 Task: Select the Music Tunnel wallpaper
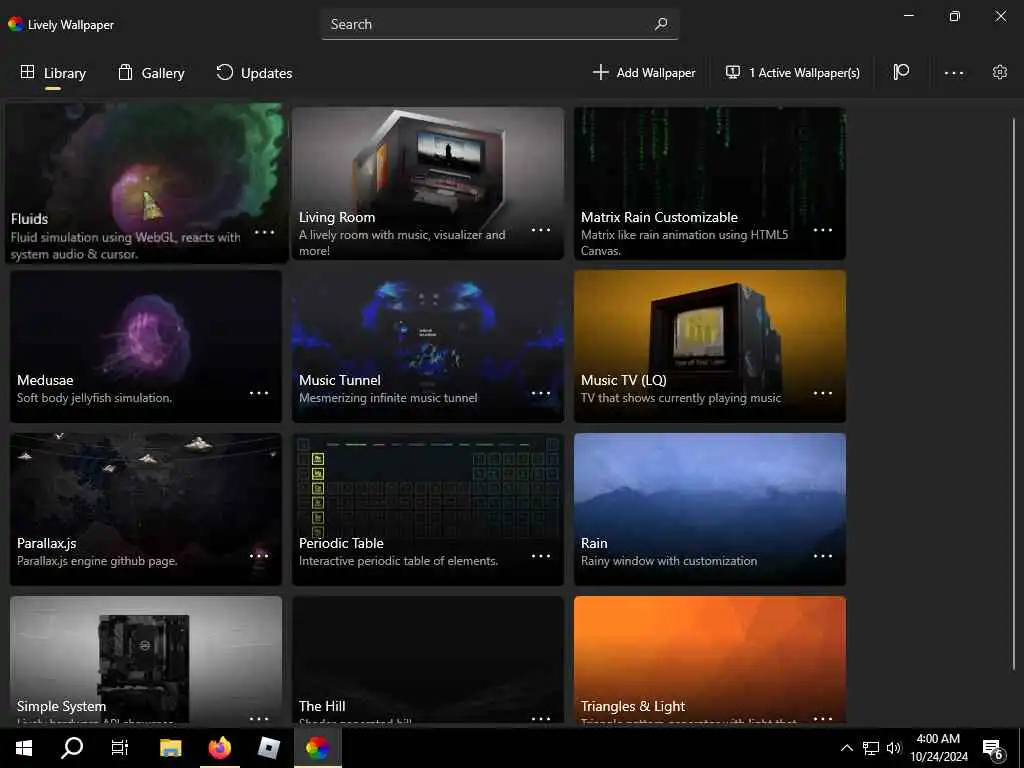(x=428, y=346)
